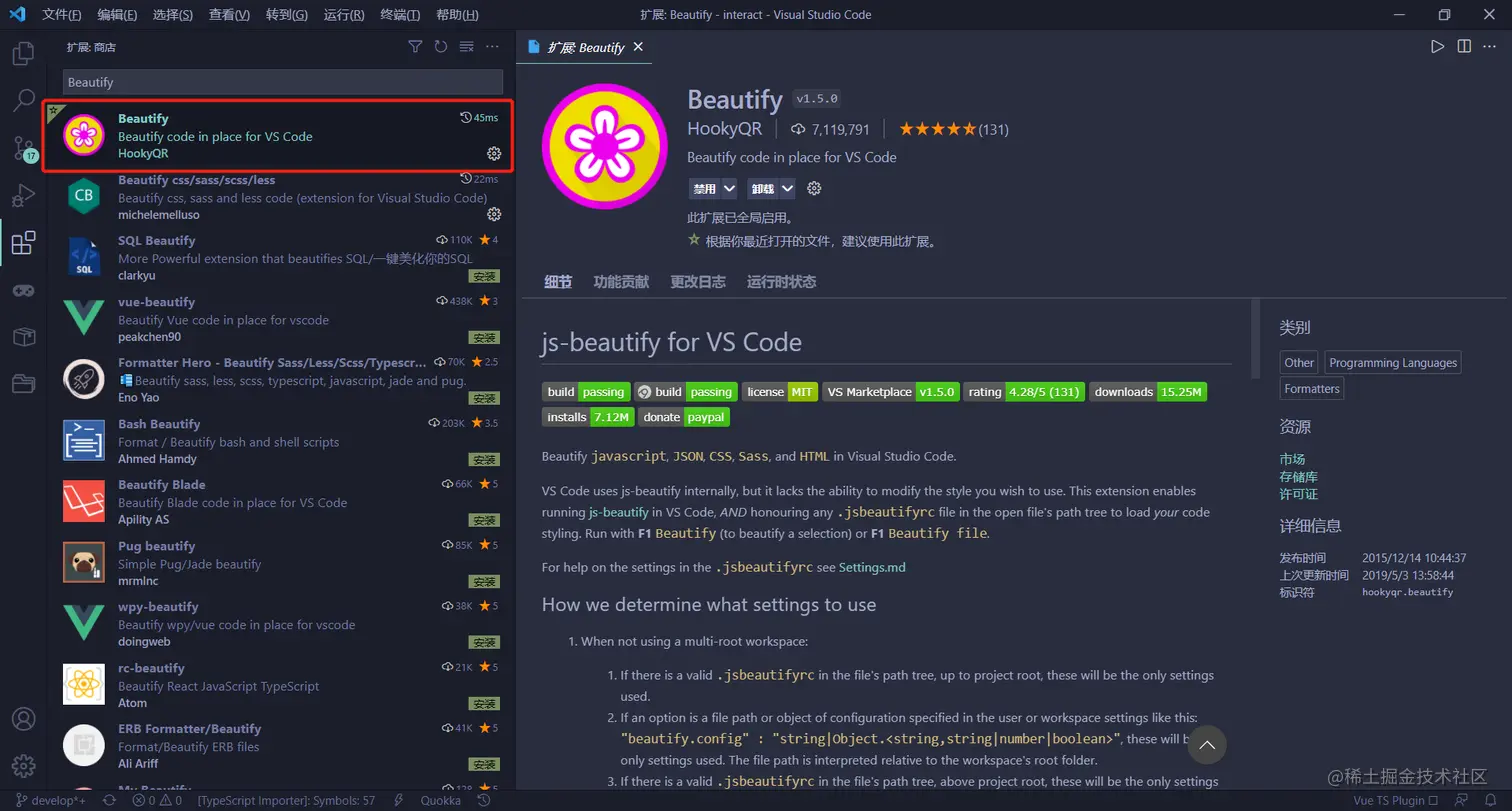The image size is (1512, 811).
Task: Click the large Beautify flower logo
Action: click(605, 147)
